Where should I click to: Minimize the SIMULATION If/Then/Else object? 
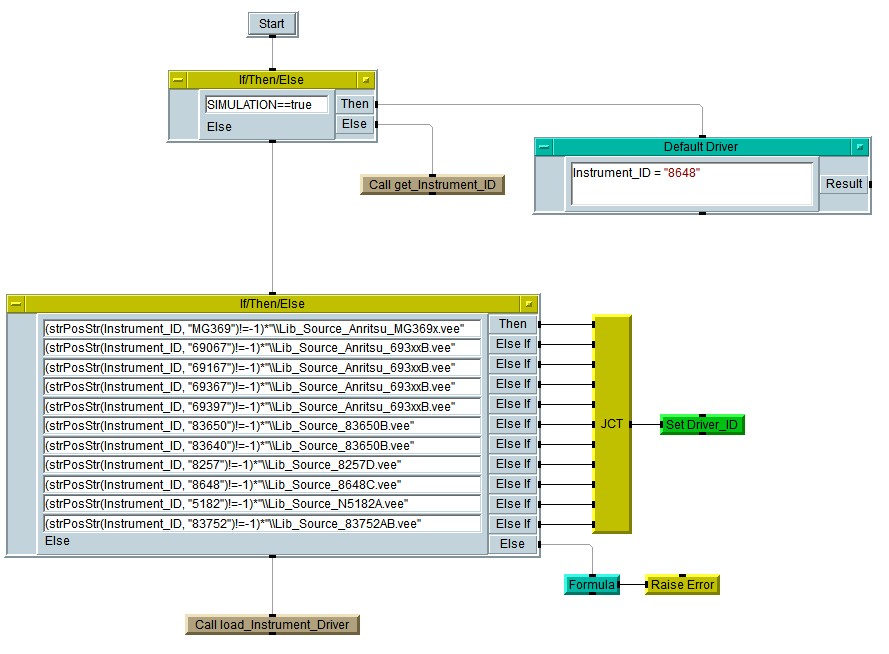pyautogui.click(x=366, y=80)
